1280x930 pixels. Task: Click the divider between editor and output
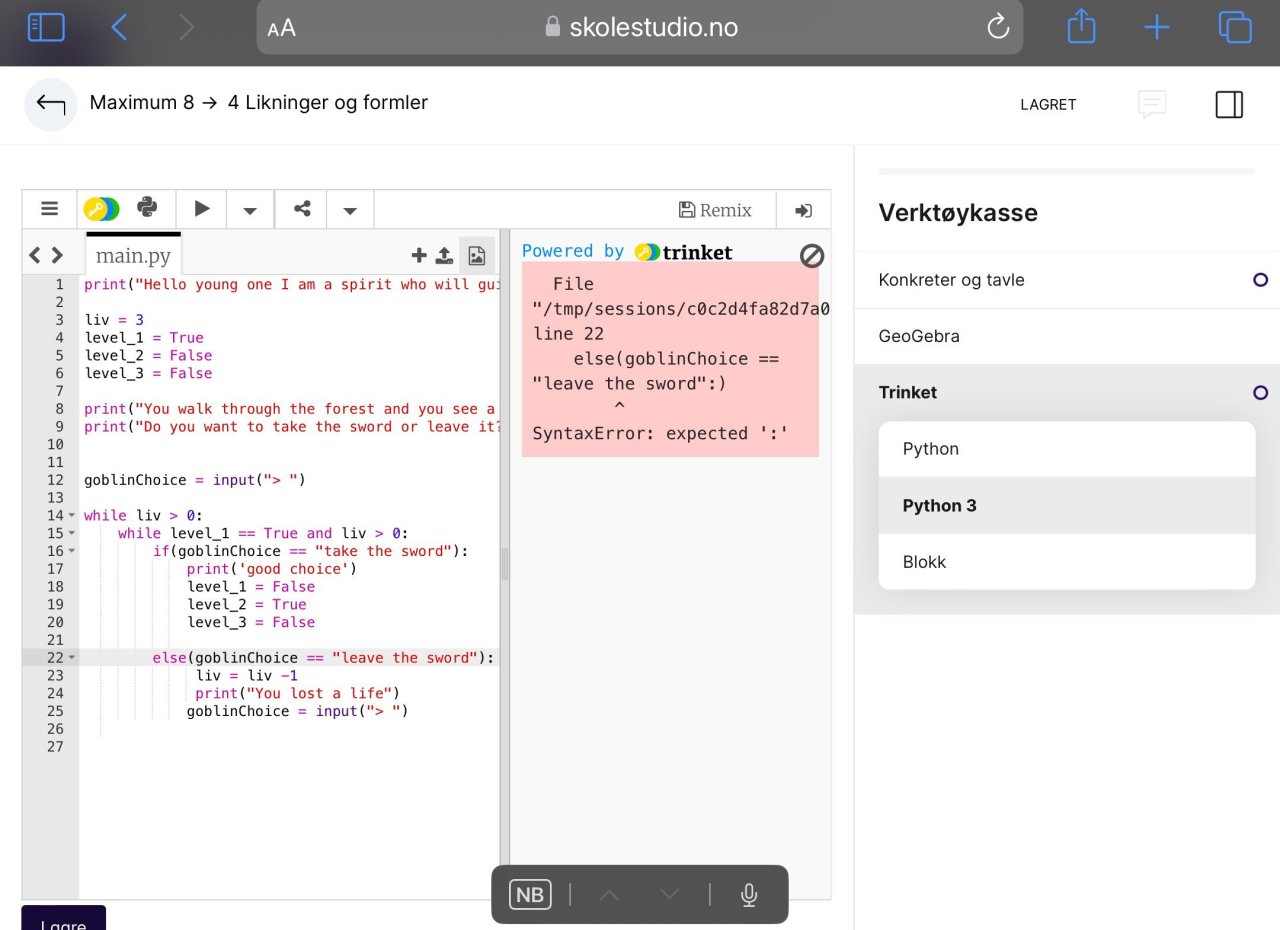tap(505, 565)
